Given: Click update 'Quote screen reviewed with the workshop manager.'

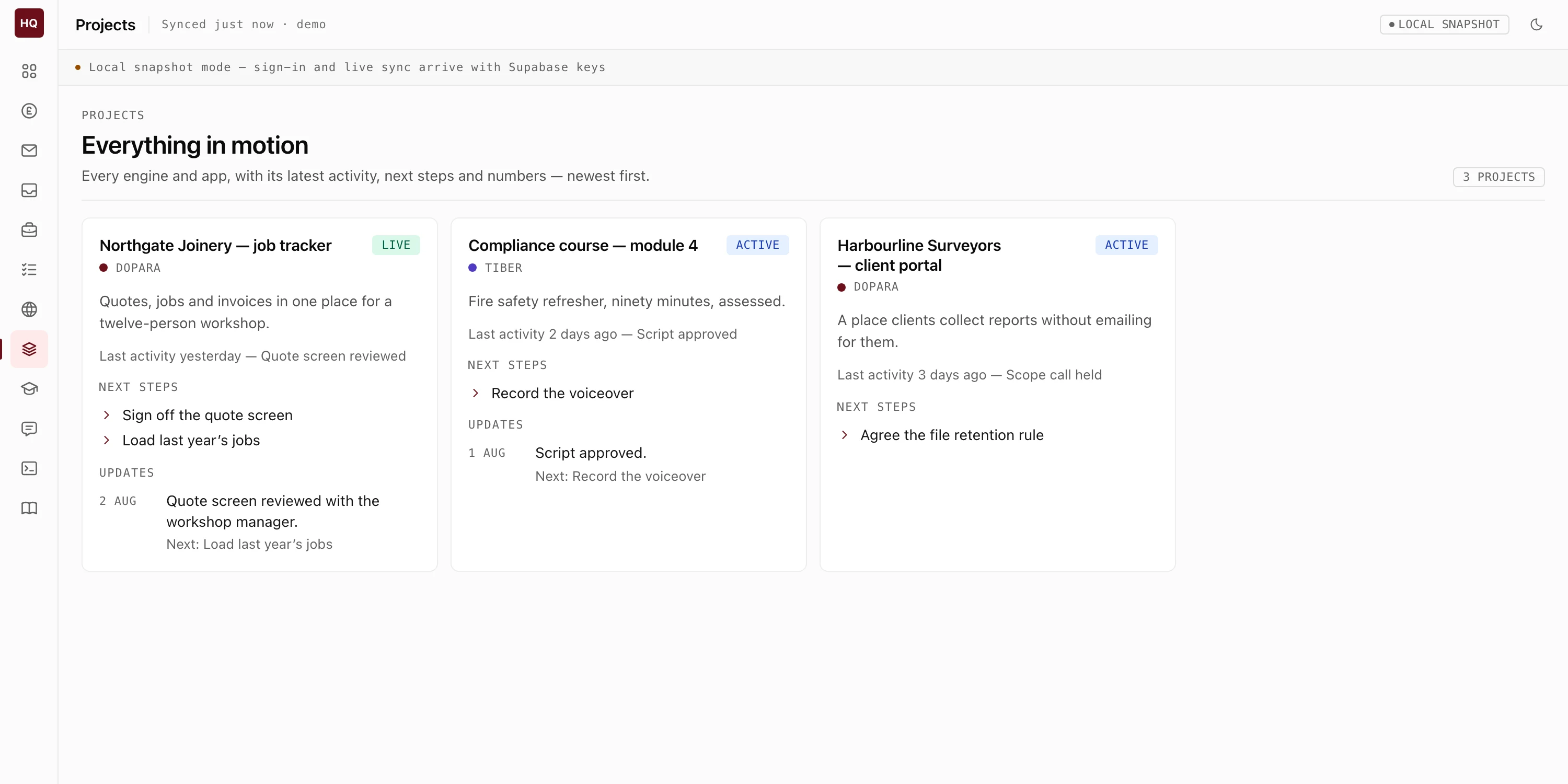Looking at the screenshot, I should (273, 511).
